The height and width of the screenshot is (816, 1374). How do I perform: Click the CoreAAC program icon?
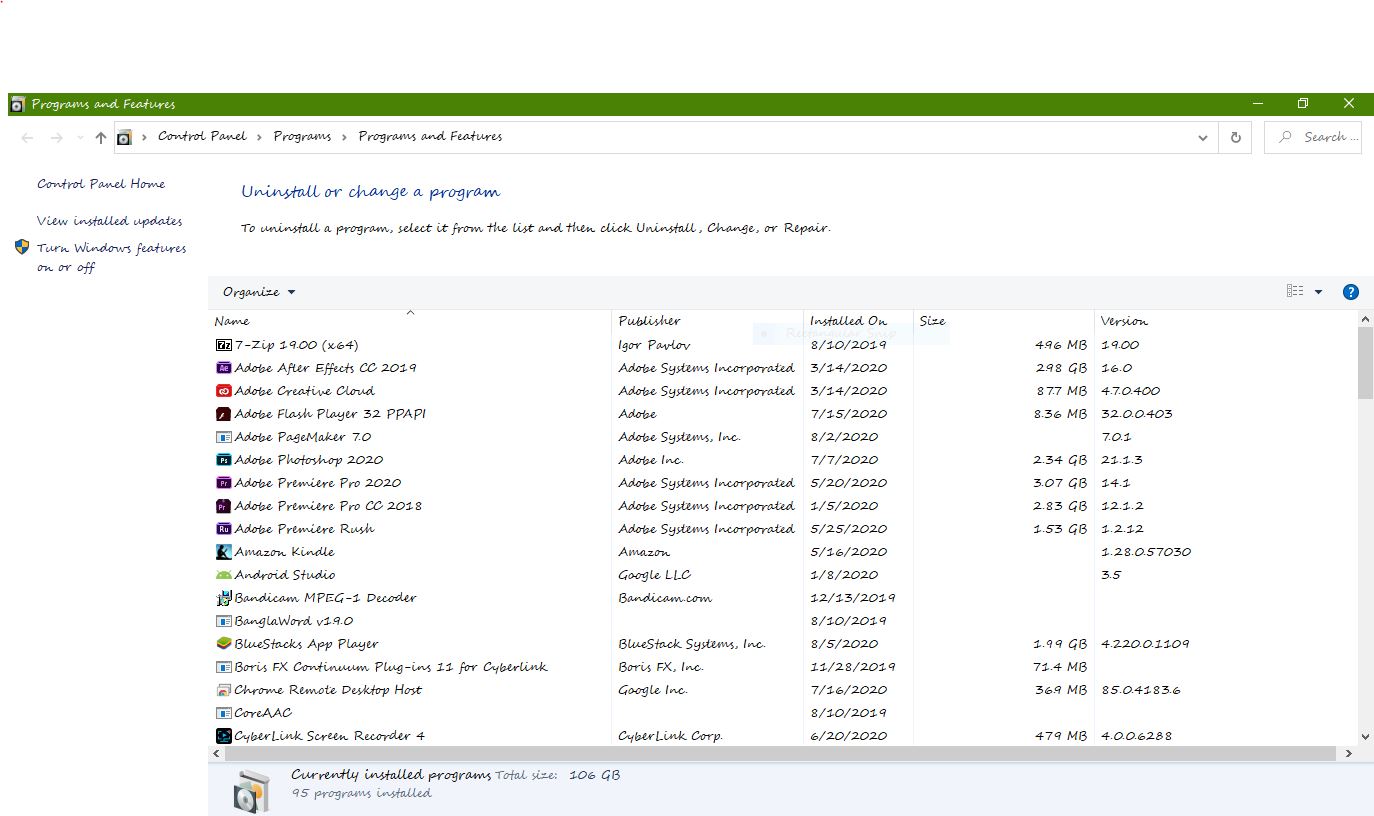pos(224,713)
